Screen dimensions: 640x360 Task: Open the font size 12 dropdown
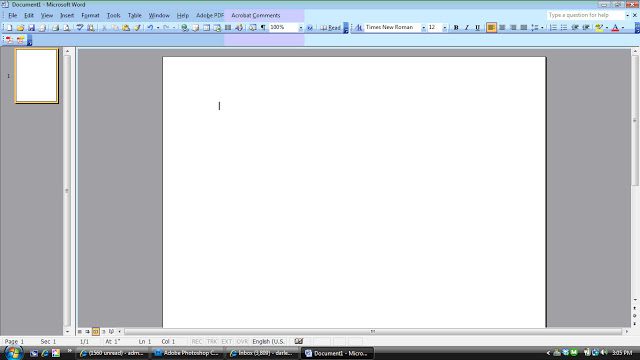pos(444,28)
